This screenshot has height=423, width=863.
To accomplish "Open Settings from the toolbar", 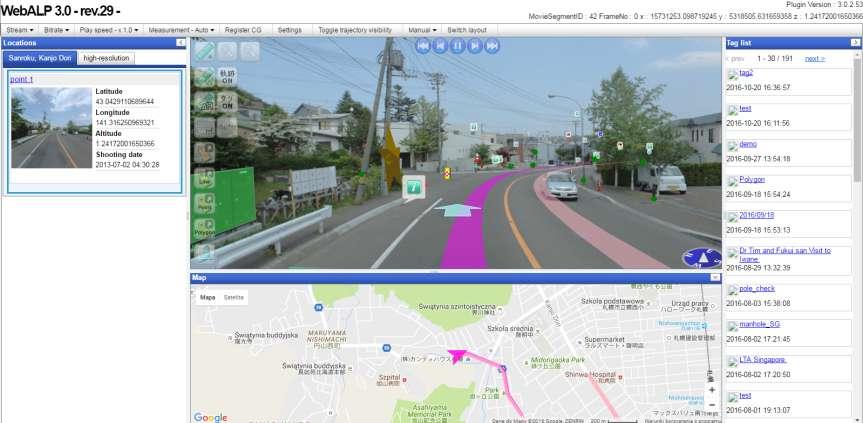I will click(290, 30).
